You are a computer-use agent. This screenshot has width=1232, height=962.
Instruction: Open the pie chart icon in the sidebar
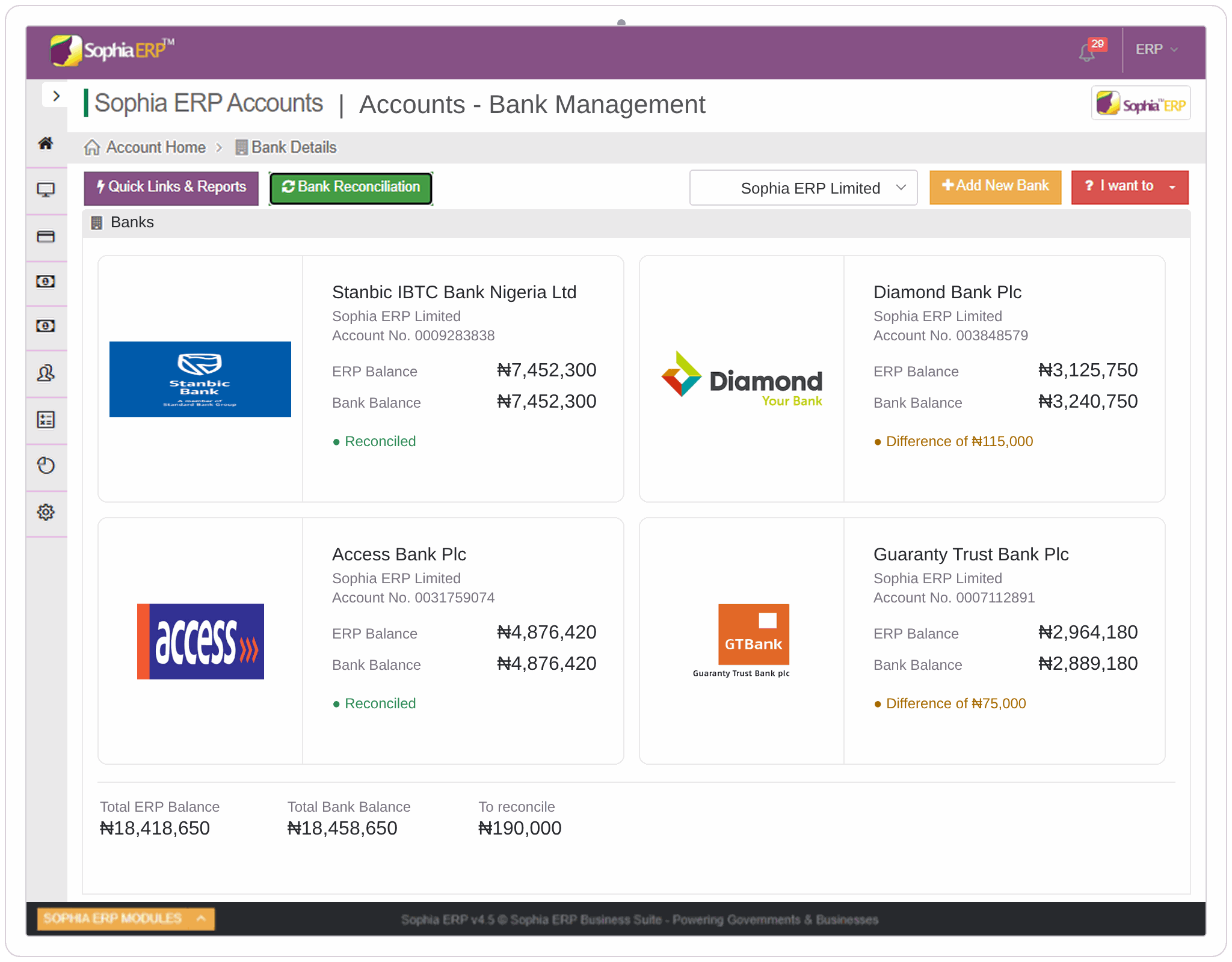pyautogui.click(x=46, y=465)
